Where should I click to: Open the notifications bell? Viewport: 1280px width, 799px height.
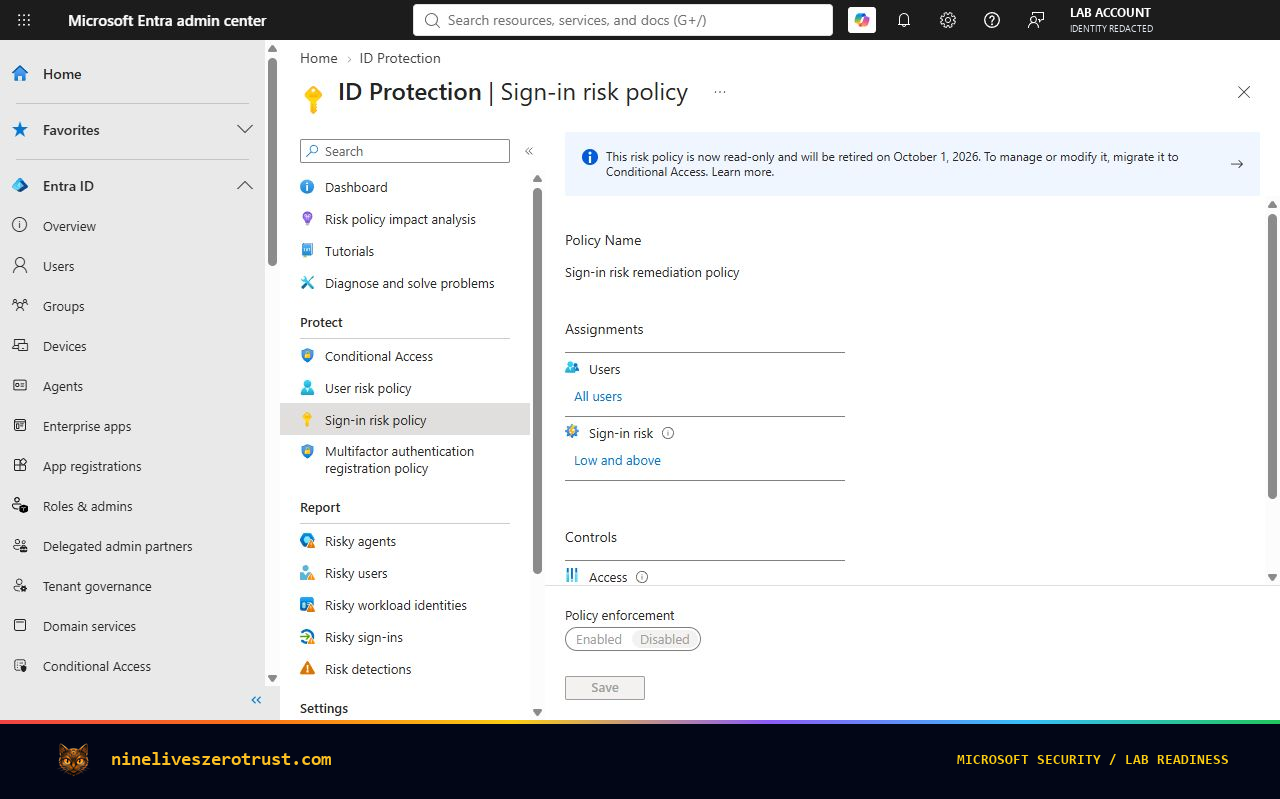904,20
